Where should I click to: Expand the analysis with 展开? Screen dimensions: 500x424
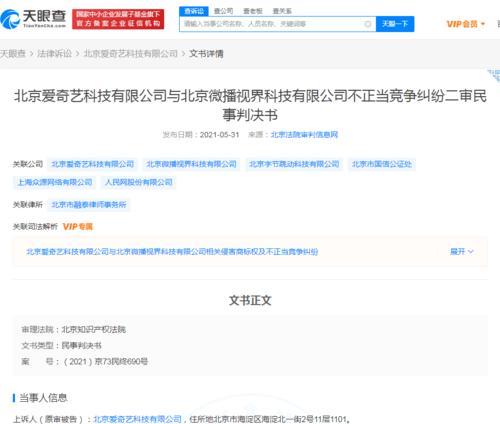tap(462, 252)
